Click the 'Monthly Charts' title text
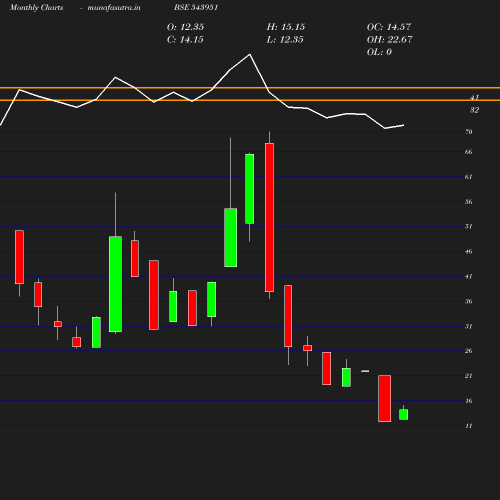 (37, 8)
